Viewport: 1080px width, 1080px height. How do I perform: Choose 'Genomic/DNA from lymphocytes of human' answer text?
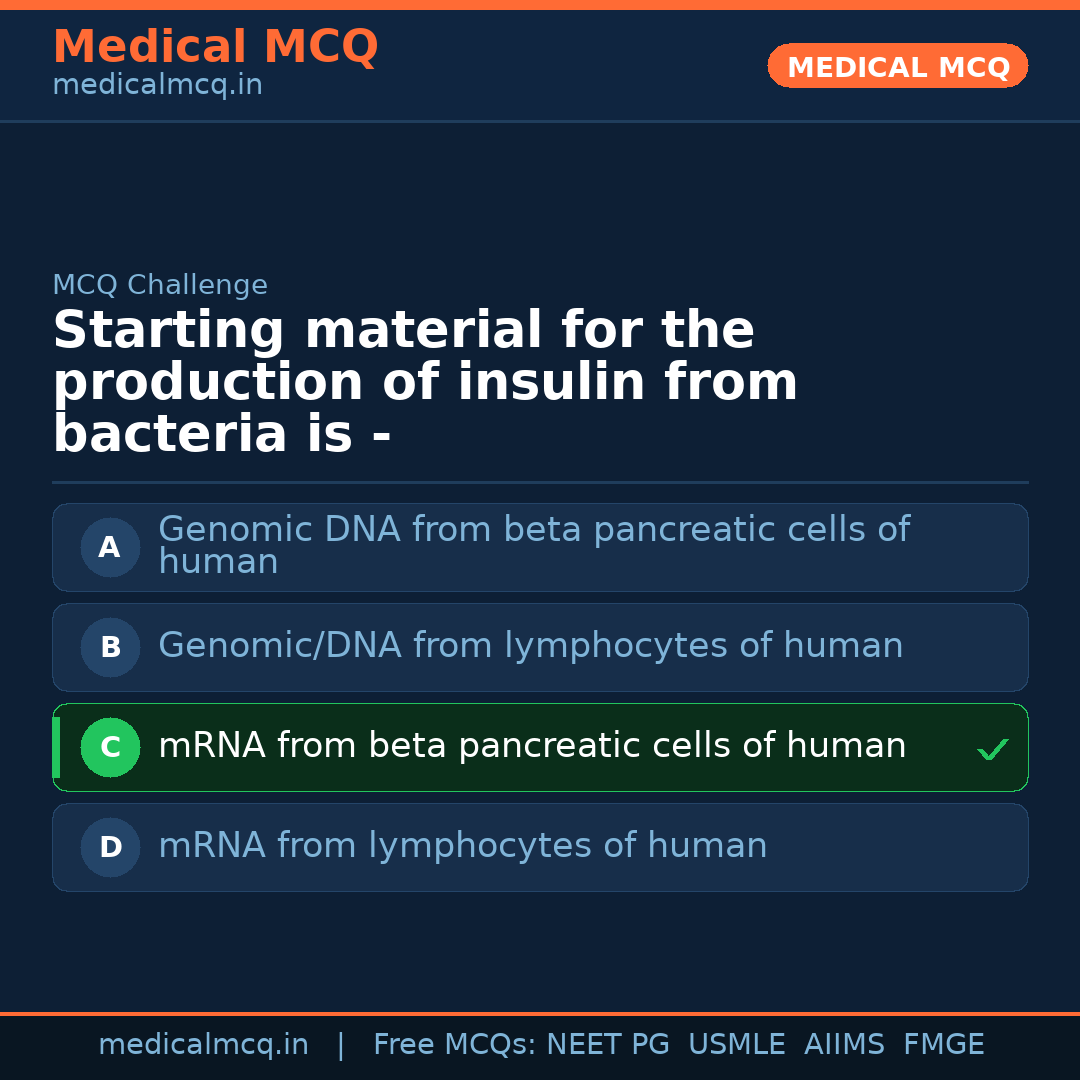tap(530, 646)
